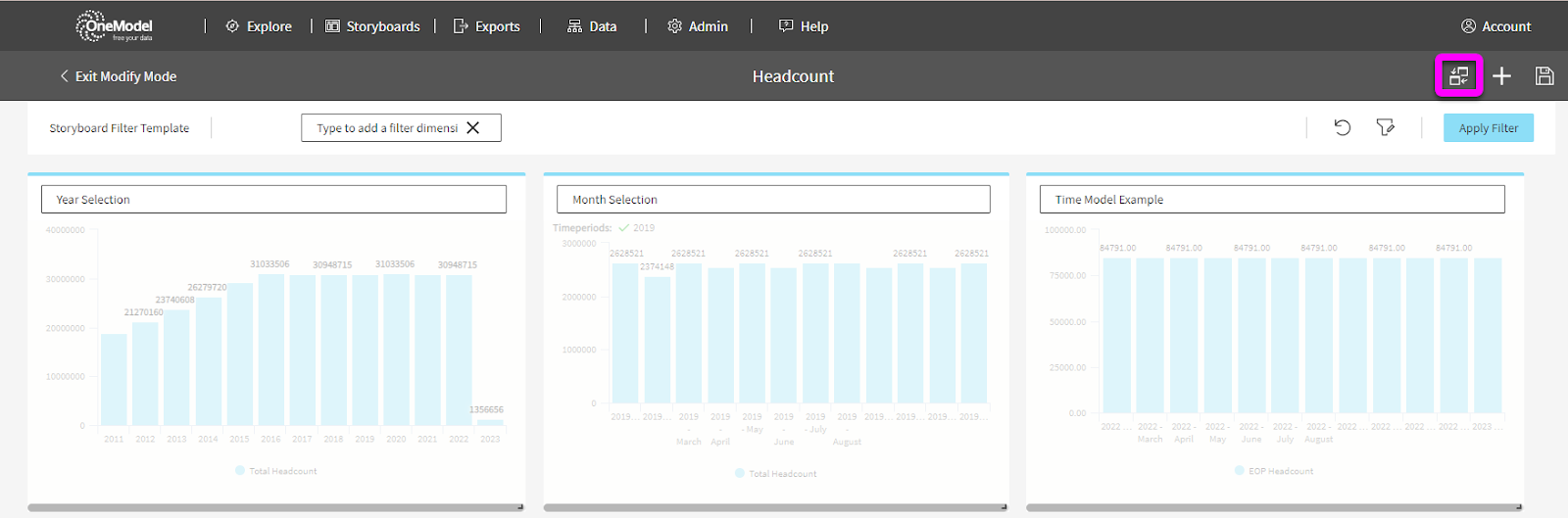Click the edit filter funnel icon

1385,127
